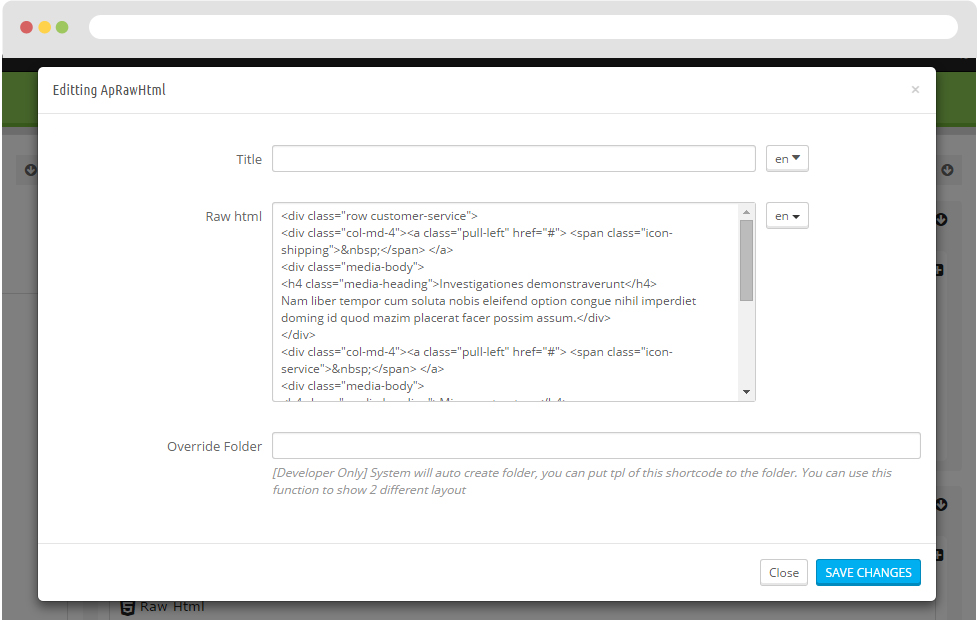The width and height of the screenshot is (978, 620).
Task: Click the browser address bar
Action: pos(523,27)
